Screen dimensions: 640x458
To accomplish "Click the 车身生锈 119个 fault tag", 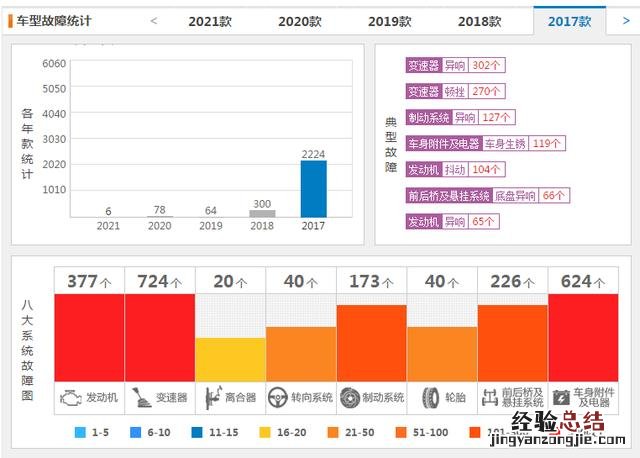I will [x=485, y=143].
